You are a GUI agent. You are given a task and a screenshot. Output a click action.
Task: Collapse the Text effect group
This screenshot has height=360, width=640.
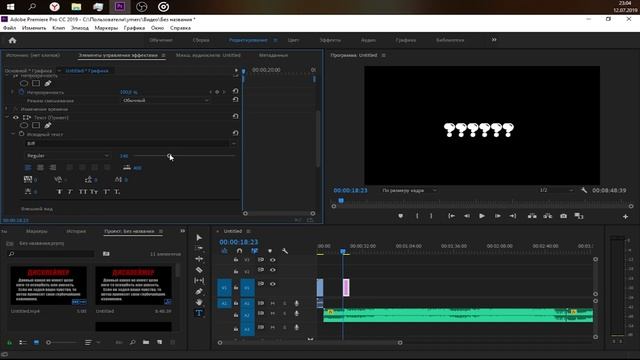click(x=7, y=118)
